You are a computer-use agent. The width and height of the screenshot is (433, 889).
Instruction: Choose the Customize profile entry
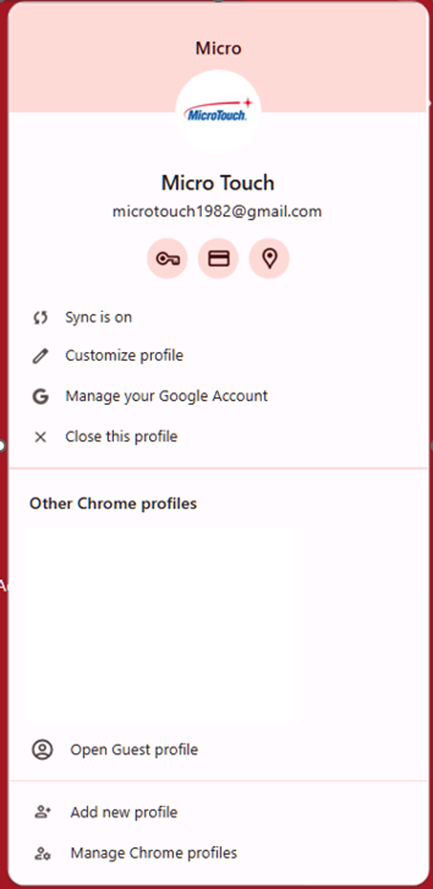click(x=218, y=356)
